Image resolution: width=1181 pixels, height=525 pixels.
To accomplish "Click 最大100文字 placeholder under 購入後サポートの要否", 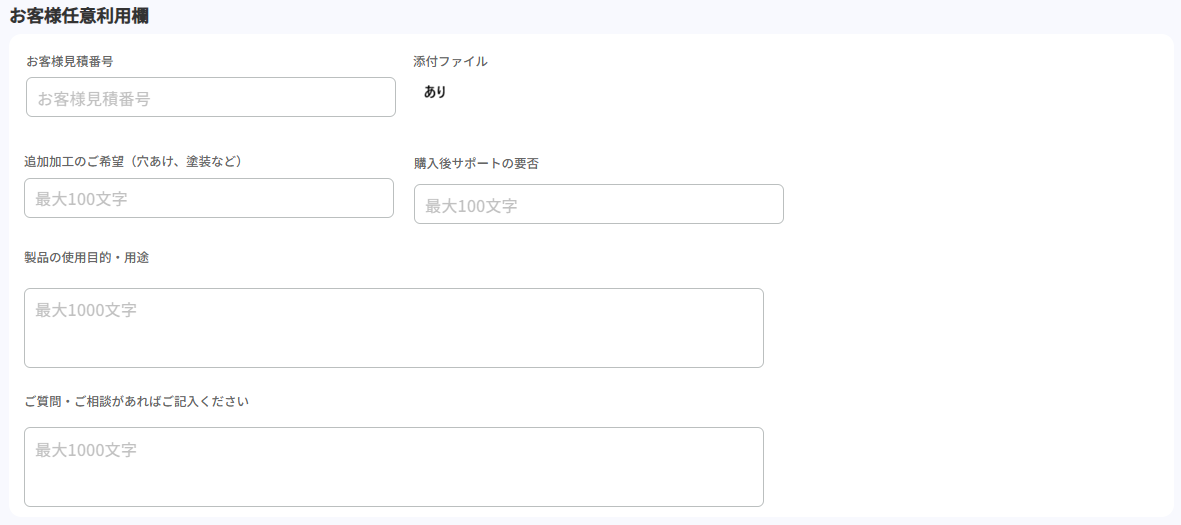I will click(x=471, y=206).
